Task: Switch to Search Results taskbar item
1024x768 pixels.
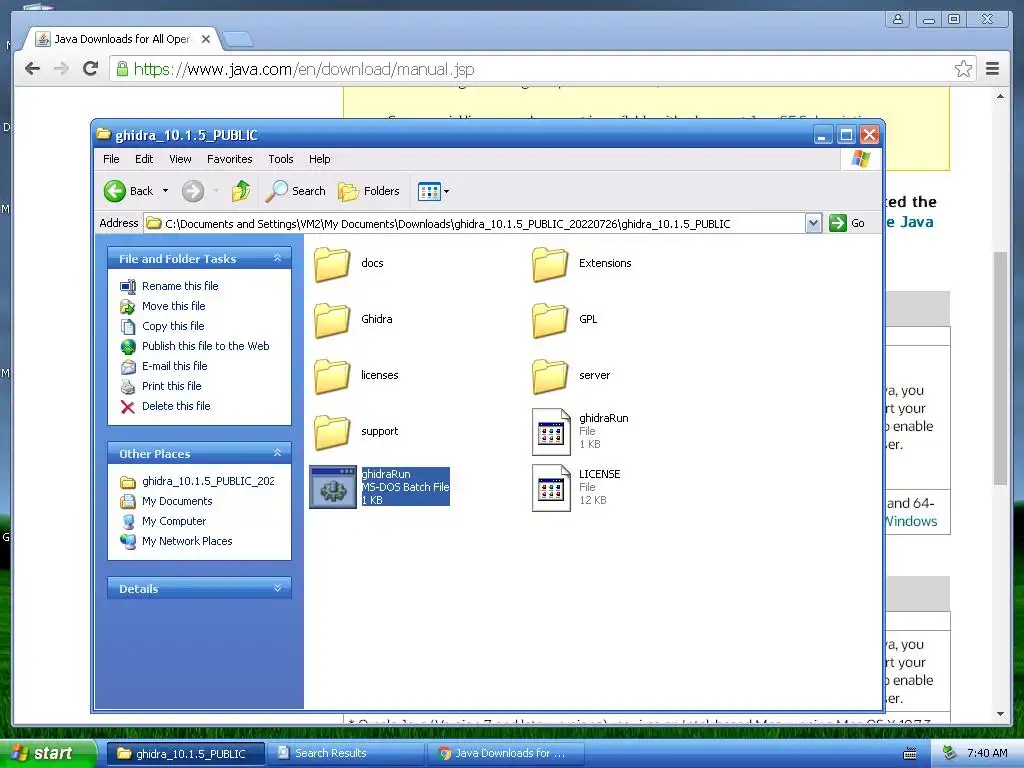Action: 344,753
